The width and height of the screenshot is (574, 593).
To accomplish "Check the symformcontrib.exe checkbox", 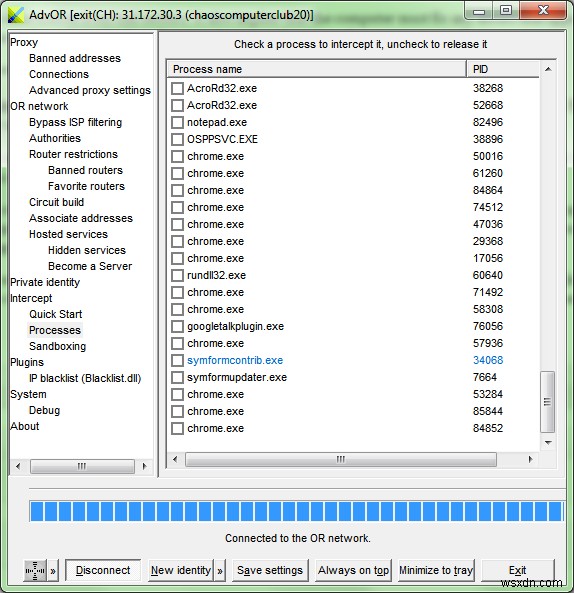I will 177,360.
